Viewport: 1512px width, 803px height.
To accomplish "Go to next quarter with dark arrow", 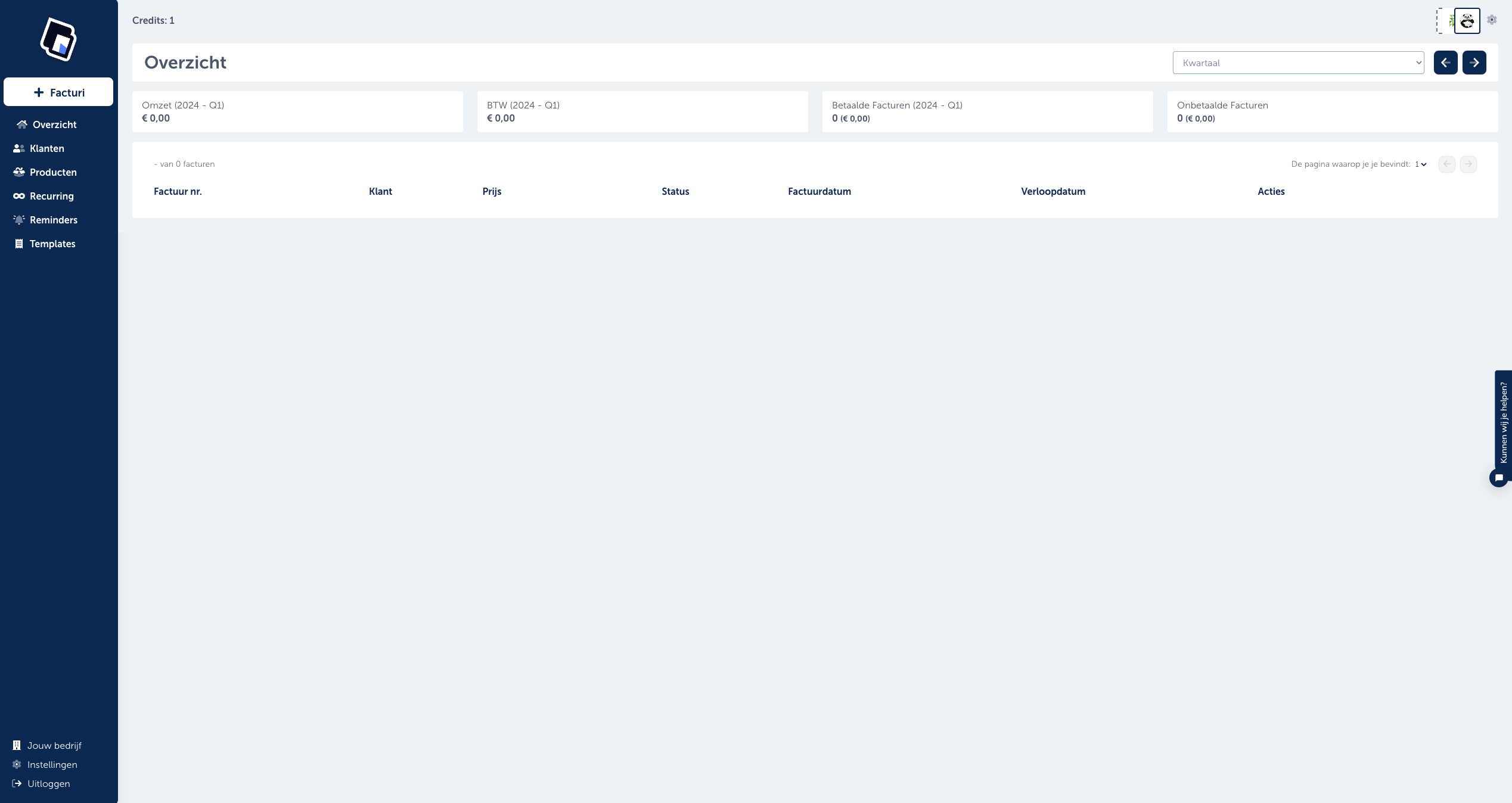I will pos(1474,63).
